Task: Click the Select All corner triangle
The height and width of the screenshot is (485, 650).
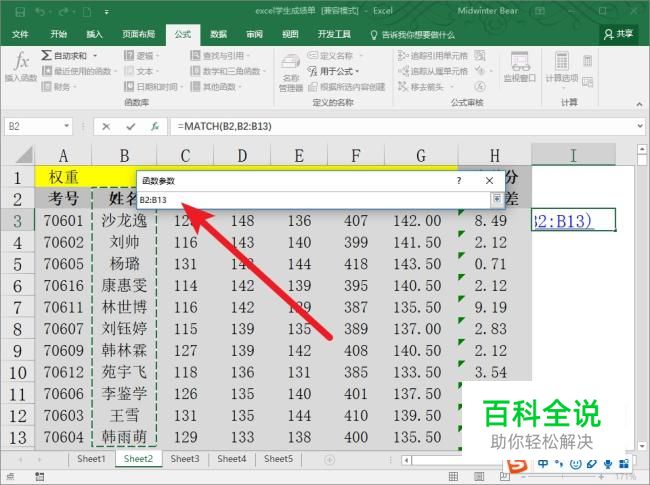Action: (x=24, y=155)
